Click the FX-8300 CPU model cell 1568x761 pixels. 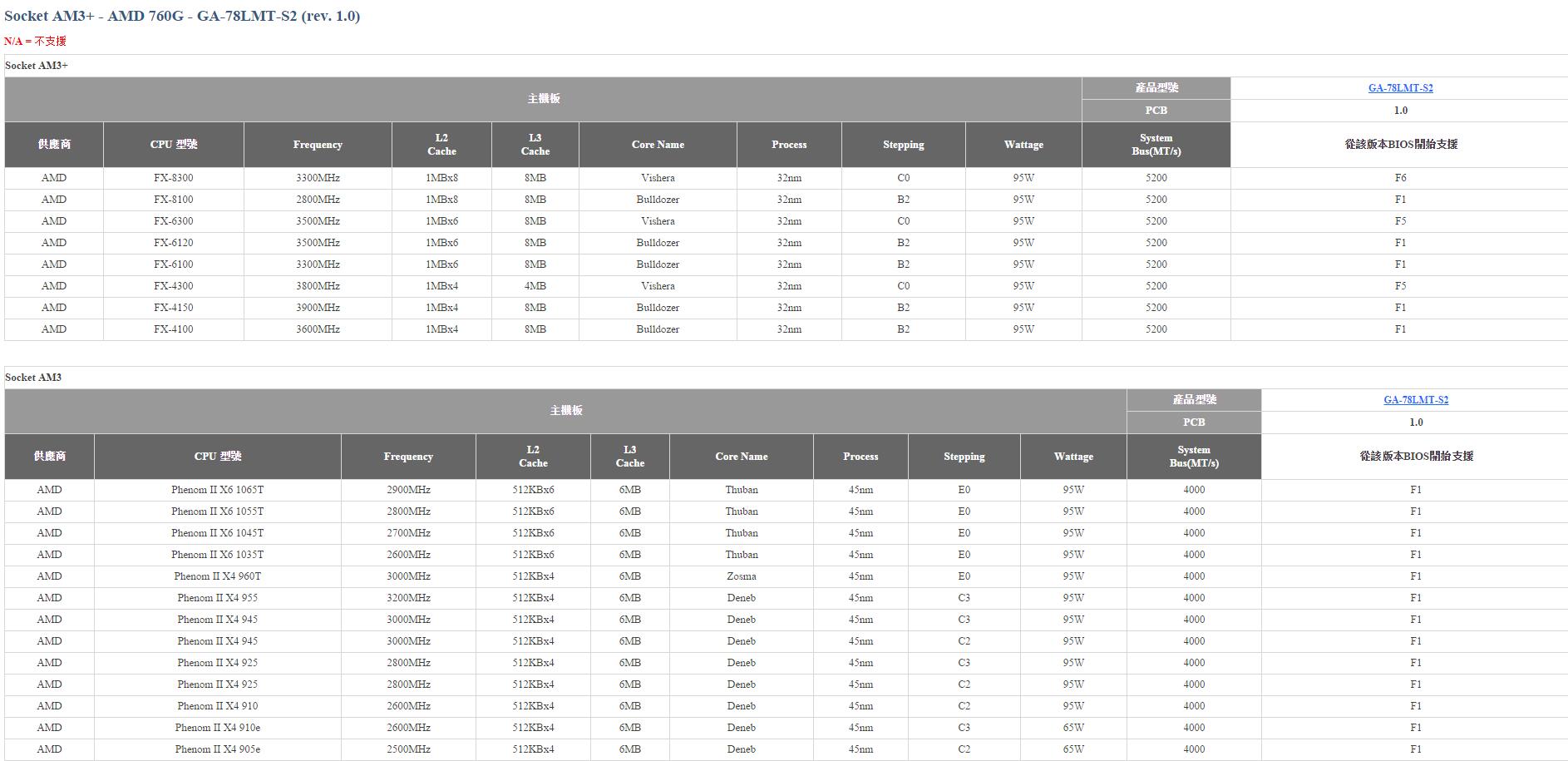tap(174, 178)
